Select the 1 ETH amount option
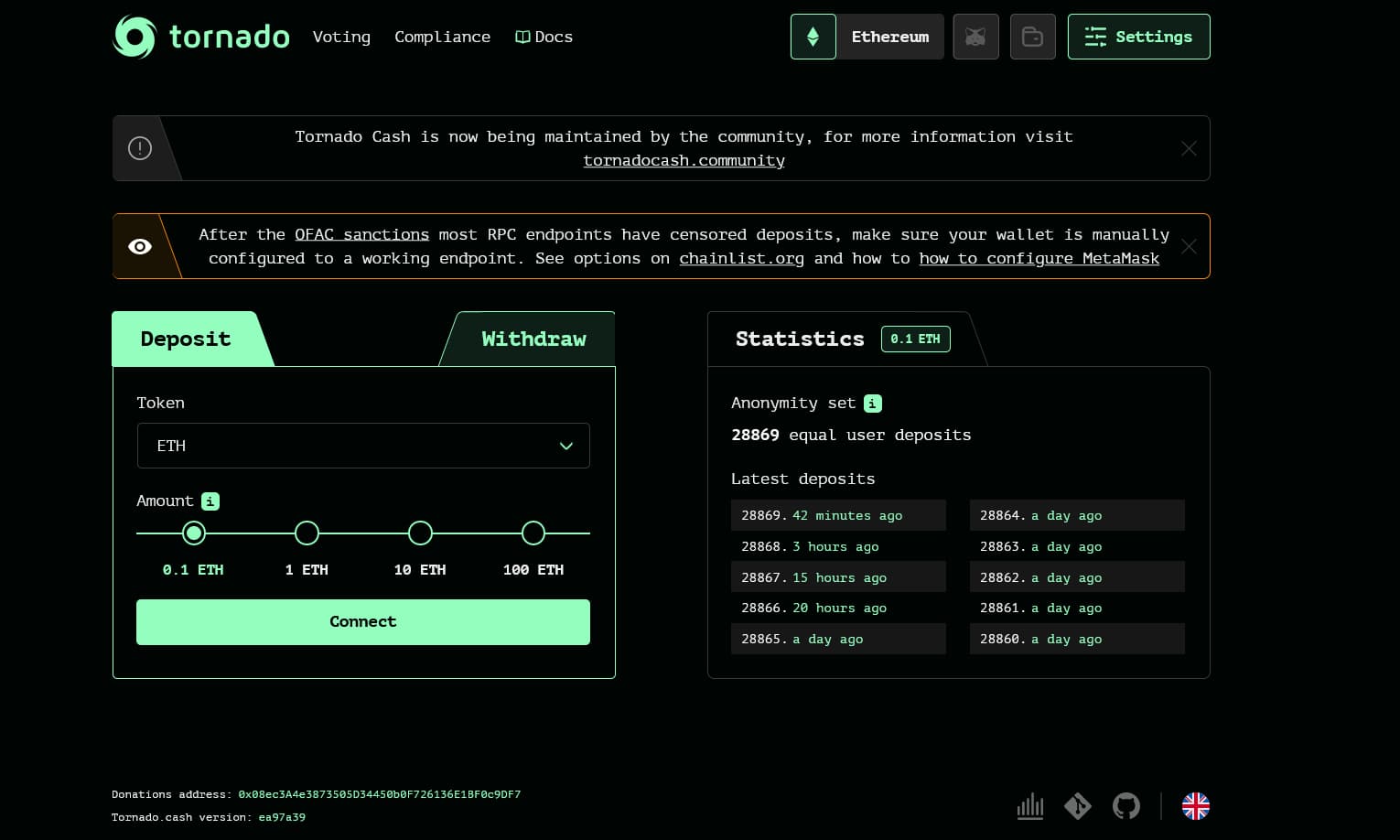 (x=307, y=533)
